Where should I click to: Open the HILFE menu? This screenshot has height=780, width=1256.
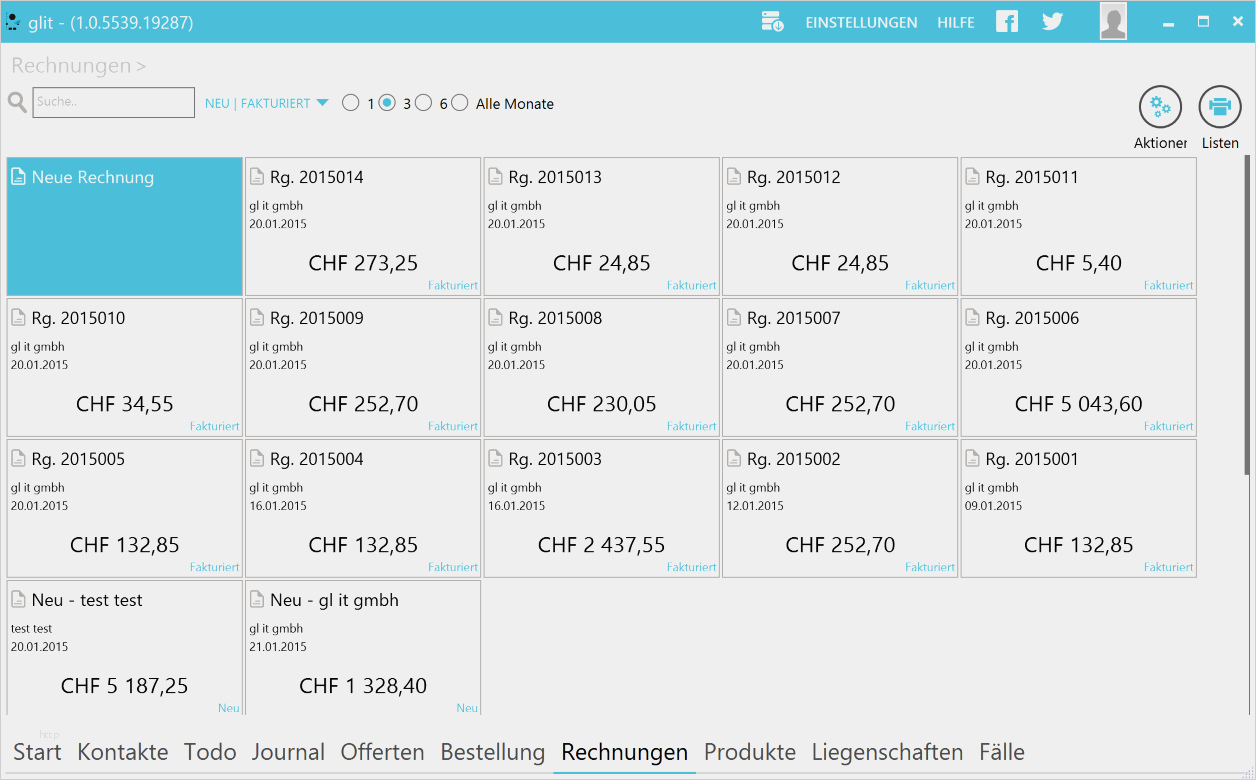pos(955,22)
